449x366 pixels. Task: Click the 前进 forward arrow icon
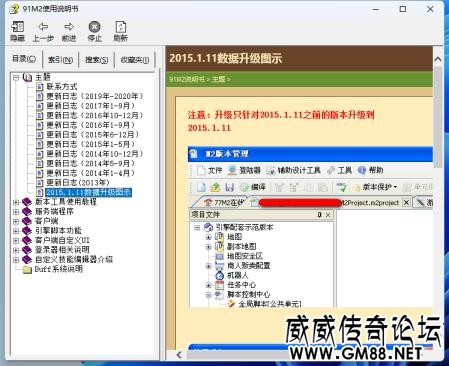click(x=69, y=27)
